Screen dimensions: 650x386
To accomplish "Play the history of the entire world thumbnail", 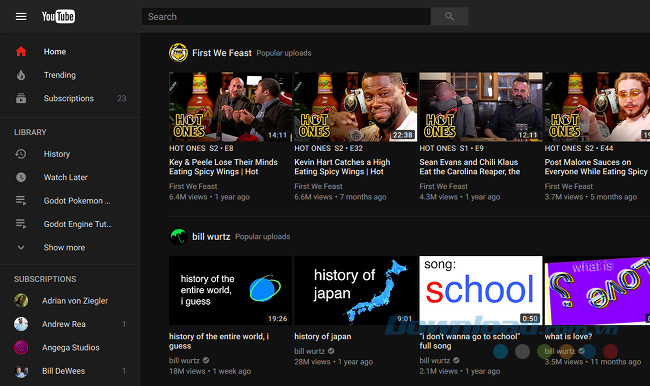I will coord(230,290).
